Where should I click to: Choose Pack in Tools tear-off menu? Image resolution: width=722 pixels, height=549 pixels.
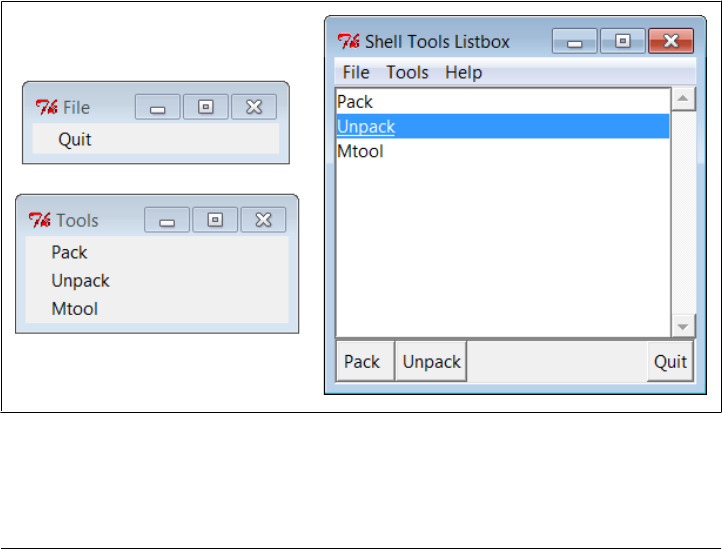coord(70,252)
